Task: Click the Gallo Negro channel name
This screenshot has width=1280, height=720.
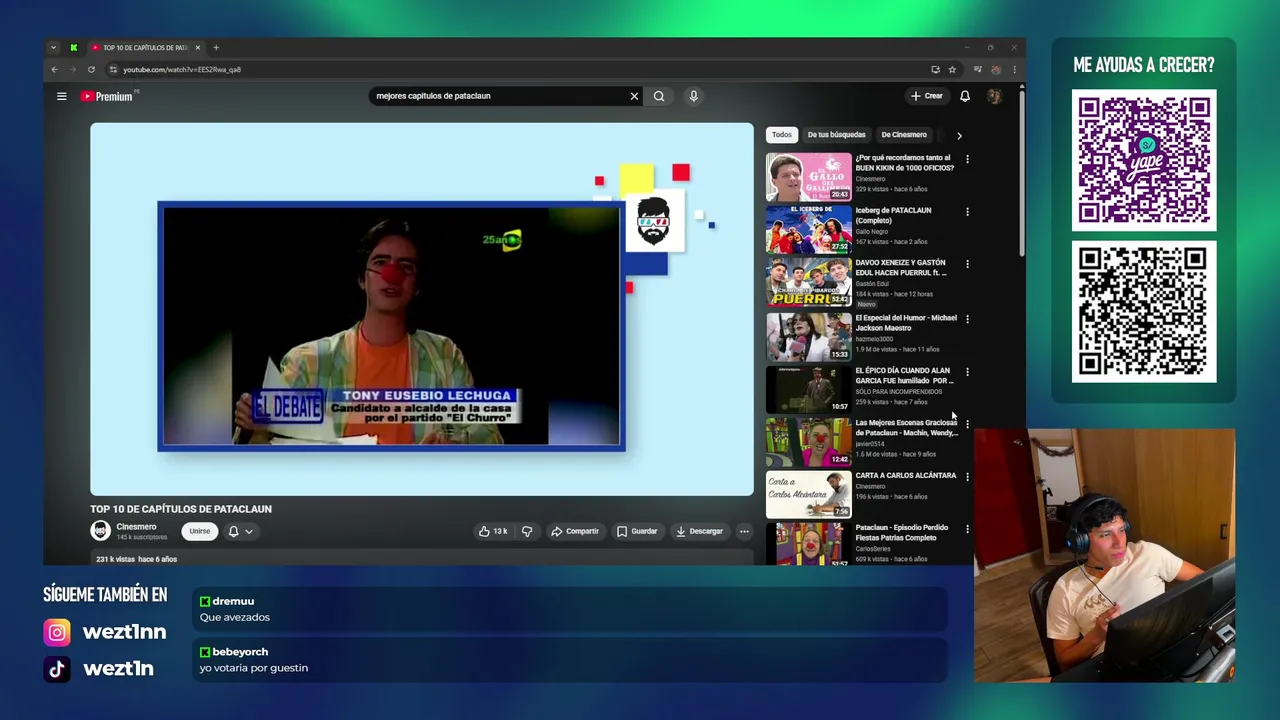Action: (872, 231)
